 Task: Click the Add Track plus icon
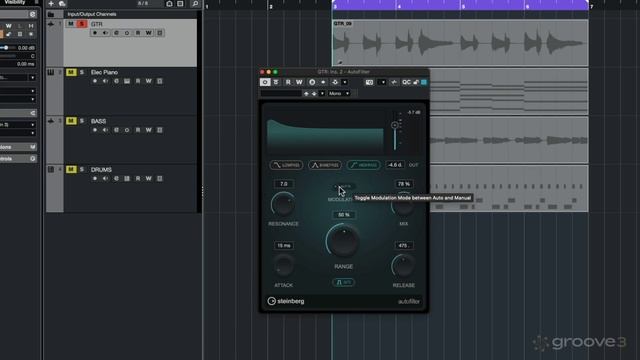[x=51, y=4]
